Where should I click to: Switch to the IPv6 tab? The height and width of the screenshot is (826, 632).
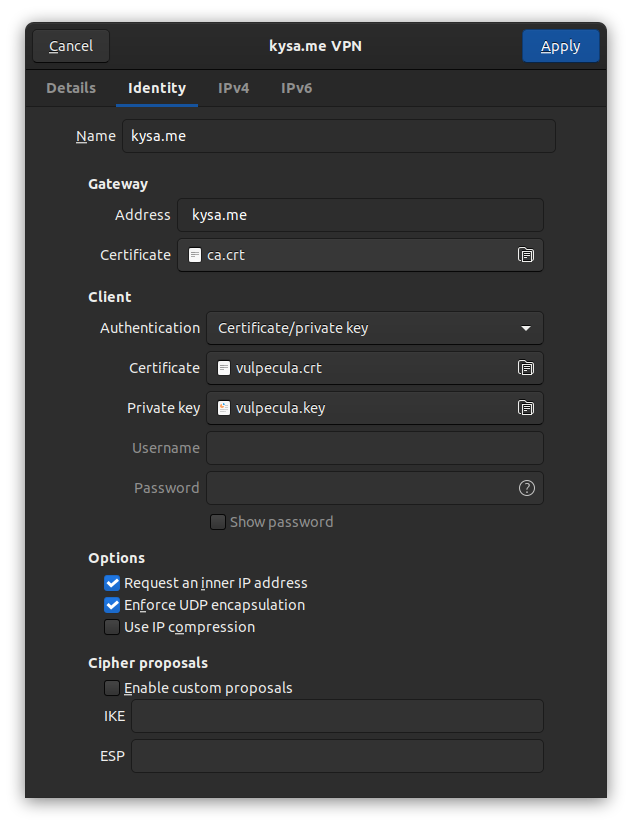(x=297, y=88)
